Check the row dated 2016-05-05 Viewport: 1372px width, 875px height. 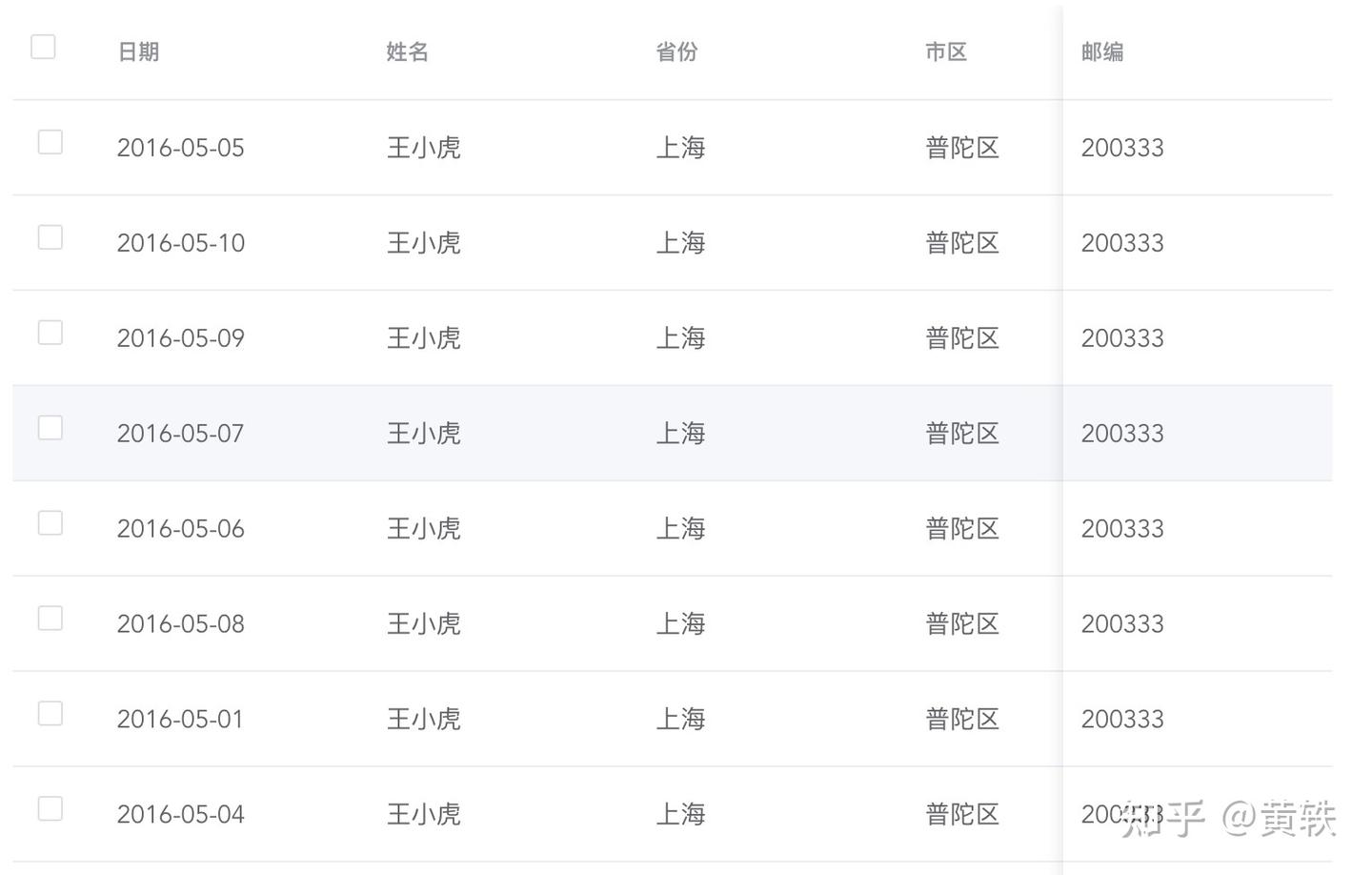coord(50,142)
